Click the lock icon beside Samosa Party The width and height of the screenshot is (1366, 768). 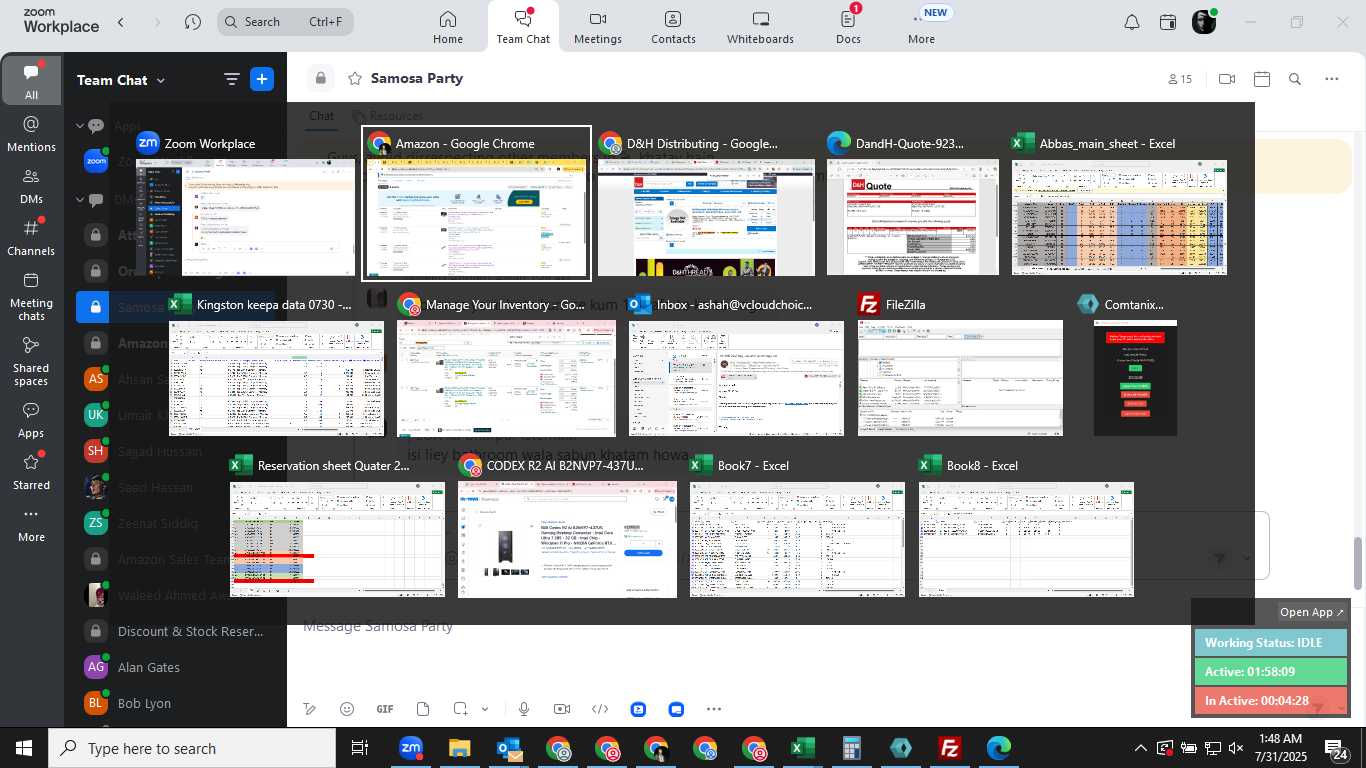tap(320, 78)
